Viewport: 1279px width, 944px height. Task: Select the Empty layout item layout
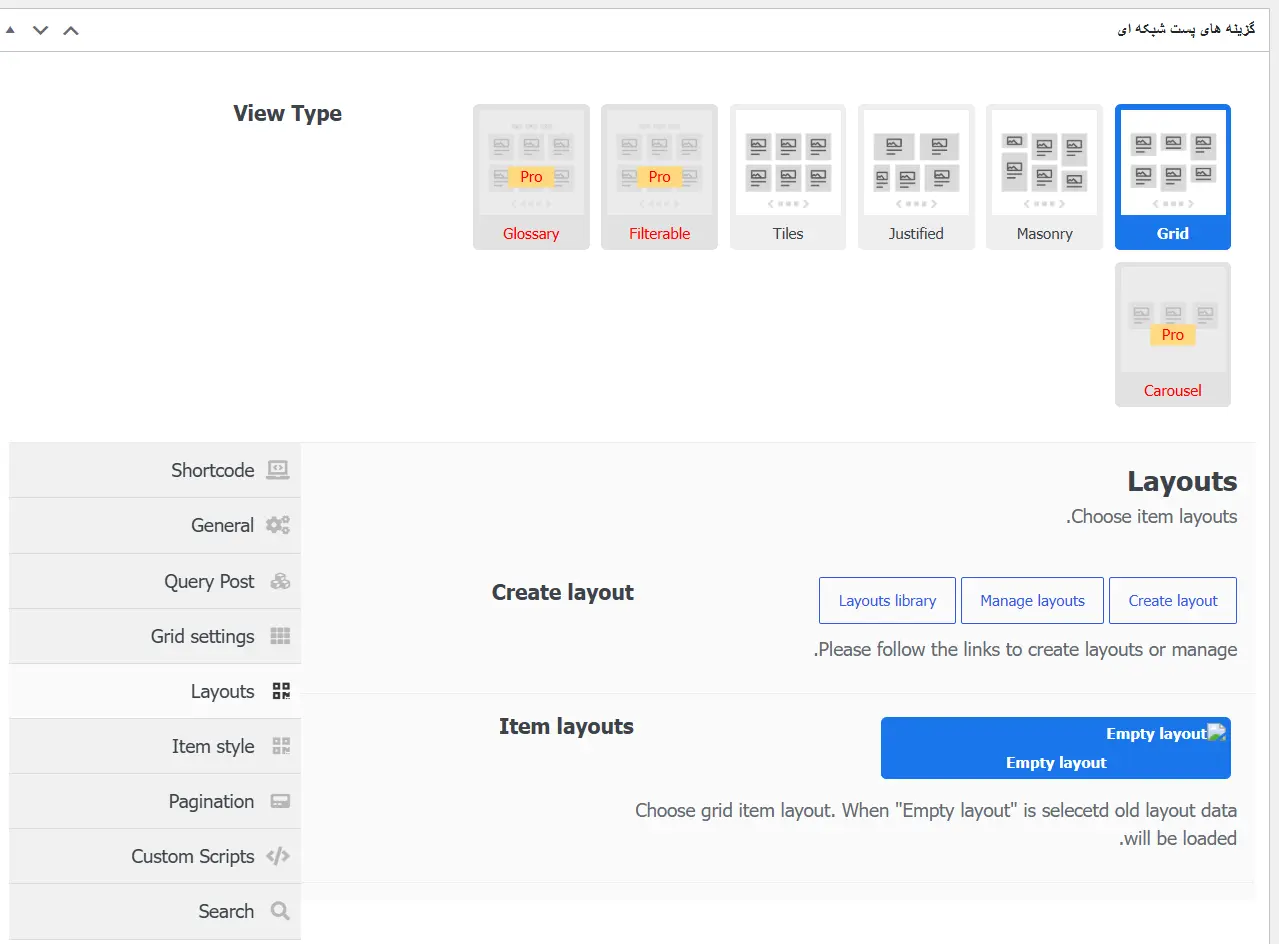(x=1056, y=748)
